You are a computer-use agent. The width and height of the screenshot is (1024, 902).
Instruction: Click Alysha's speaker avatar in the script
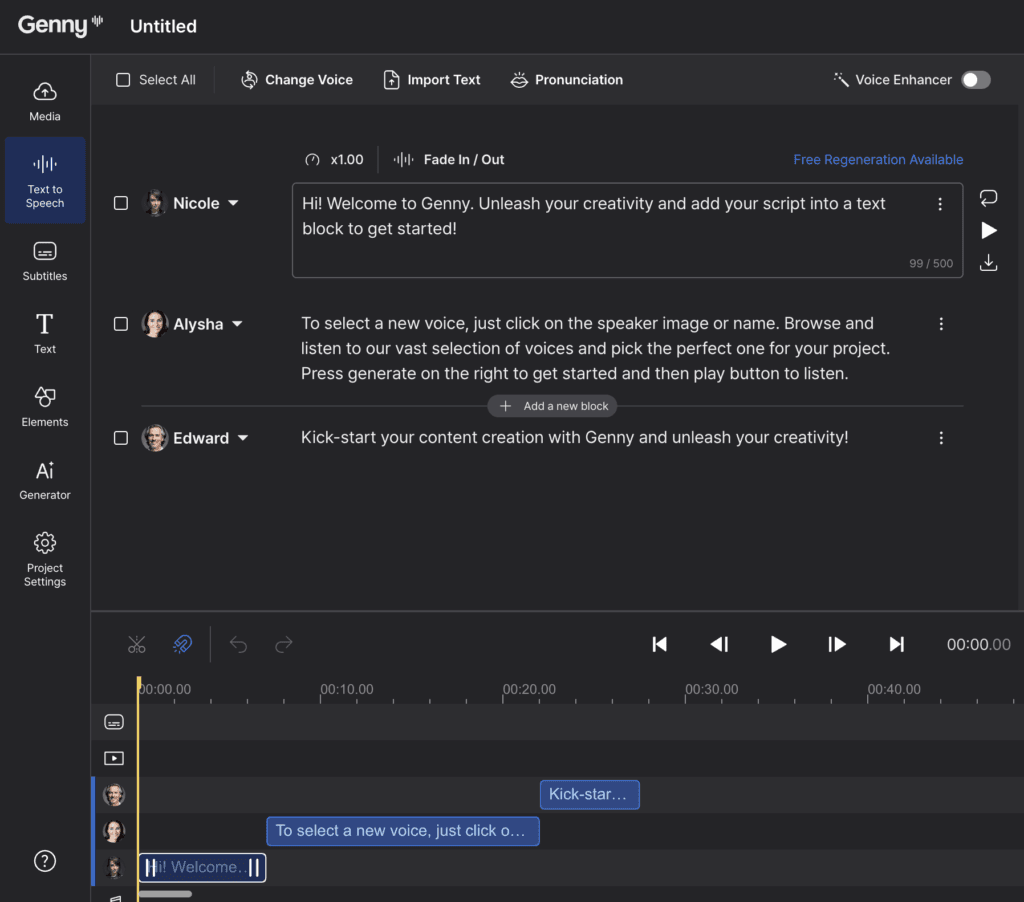point(155,324)
